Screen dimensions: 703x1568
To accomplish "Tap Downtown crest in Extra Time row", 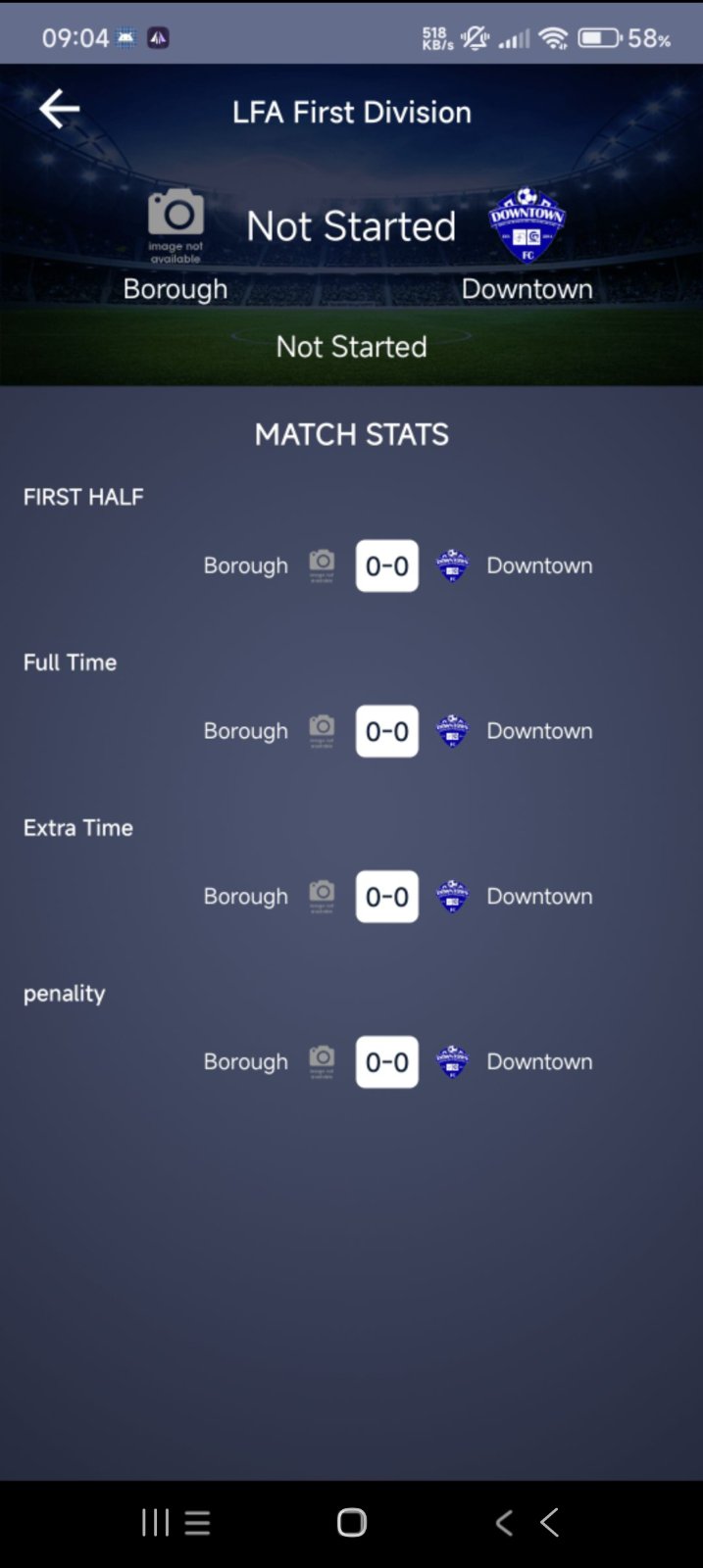I will pyautogui.click(x=452, y=897).
